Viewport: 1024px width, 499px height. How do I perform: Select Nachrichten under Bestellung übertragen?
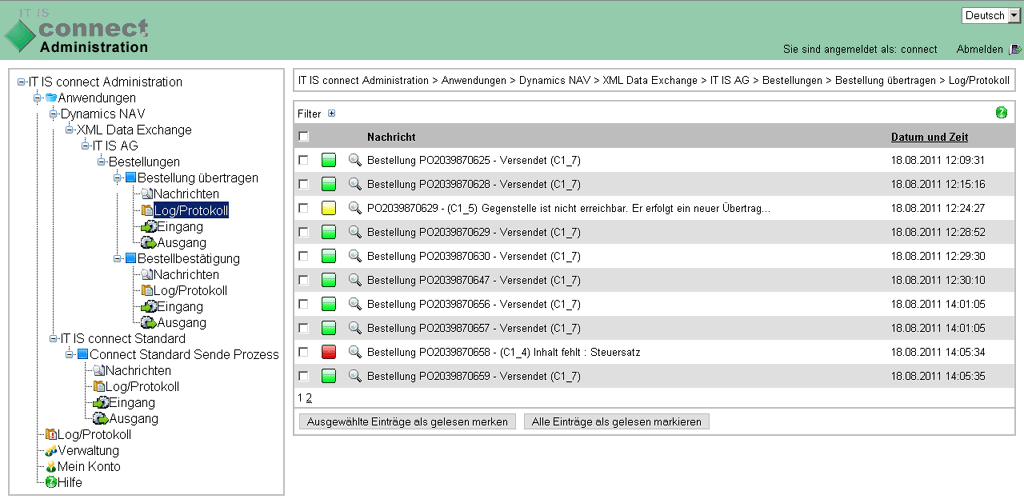tap(186, 194)
